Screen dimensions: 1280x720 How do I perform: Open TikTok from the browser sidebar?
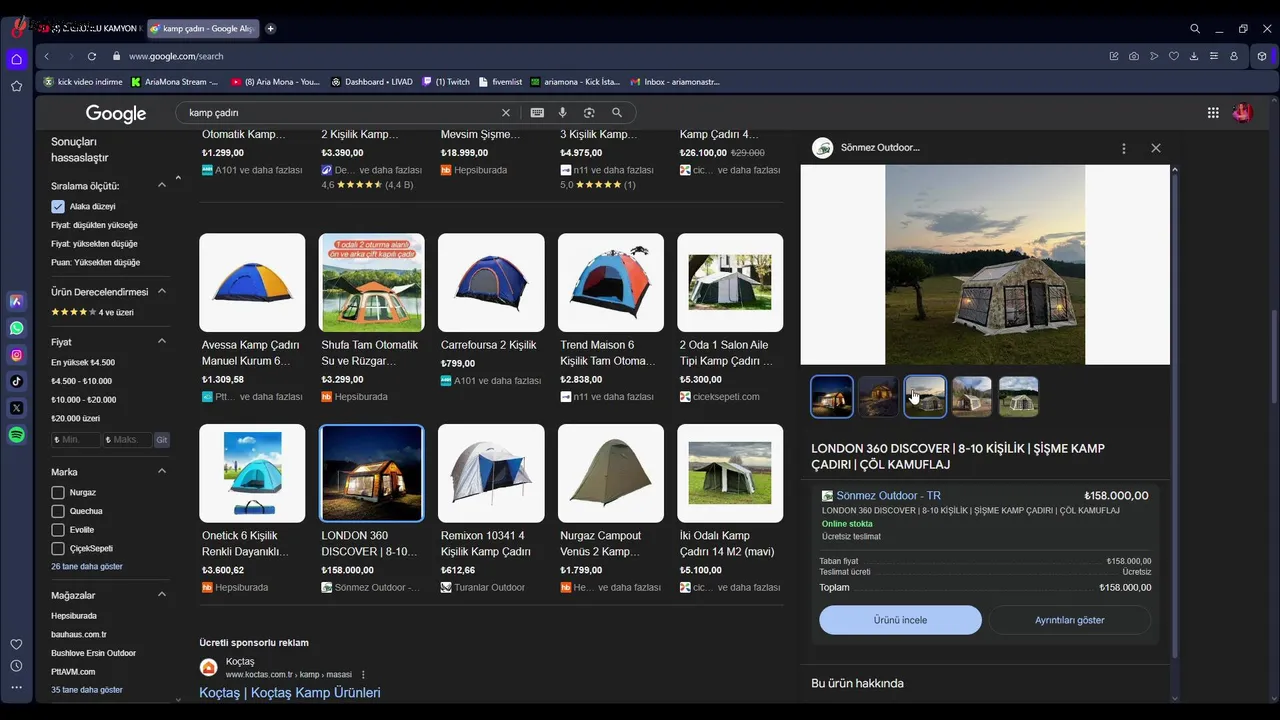16,381
